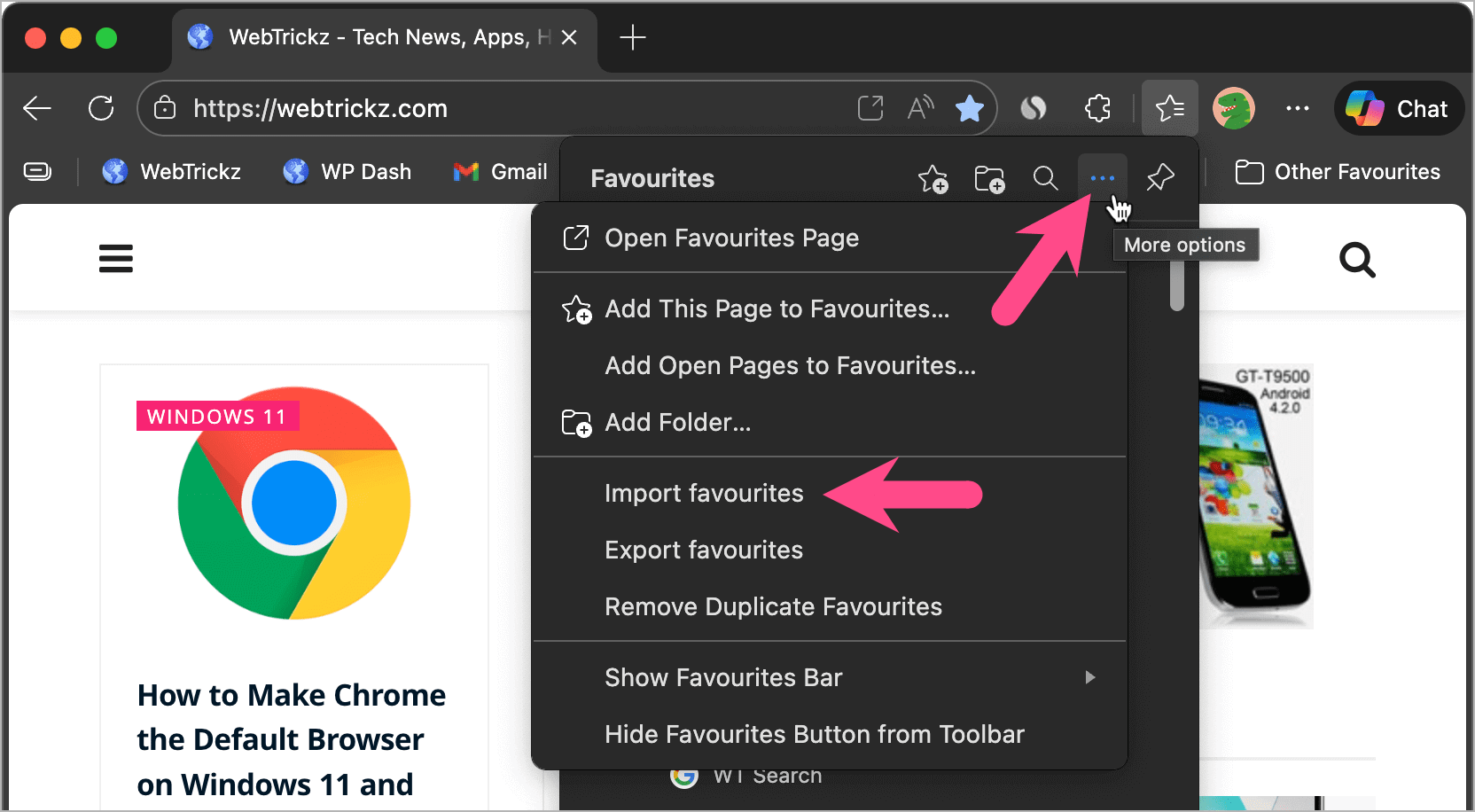Open Read Aloud icon in address bar
Screen dimensions: 1475x812
[920, 108]
